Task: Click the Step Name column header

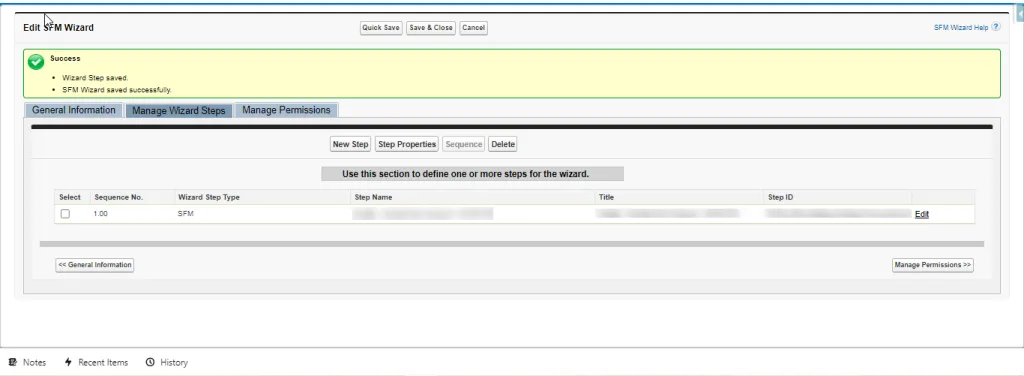Action: point(373,197)
